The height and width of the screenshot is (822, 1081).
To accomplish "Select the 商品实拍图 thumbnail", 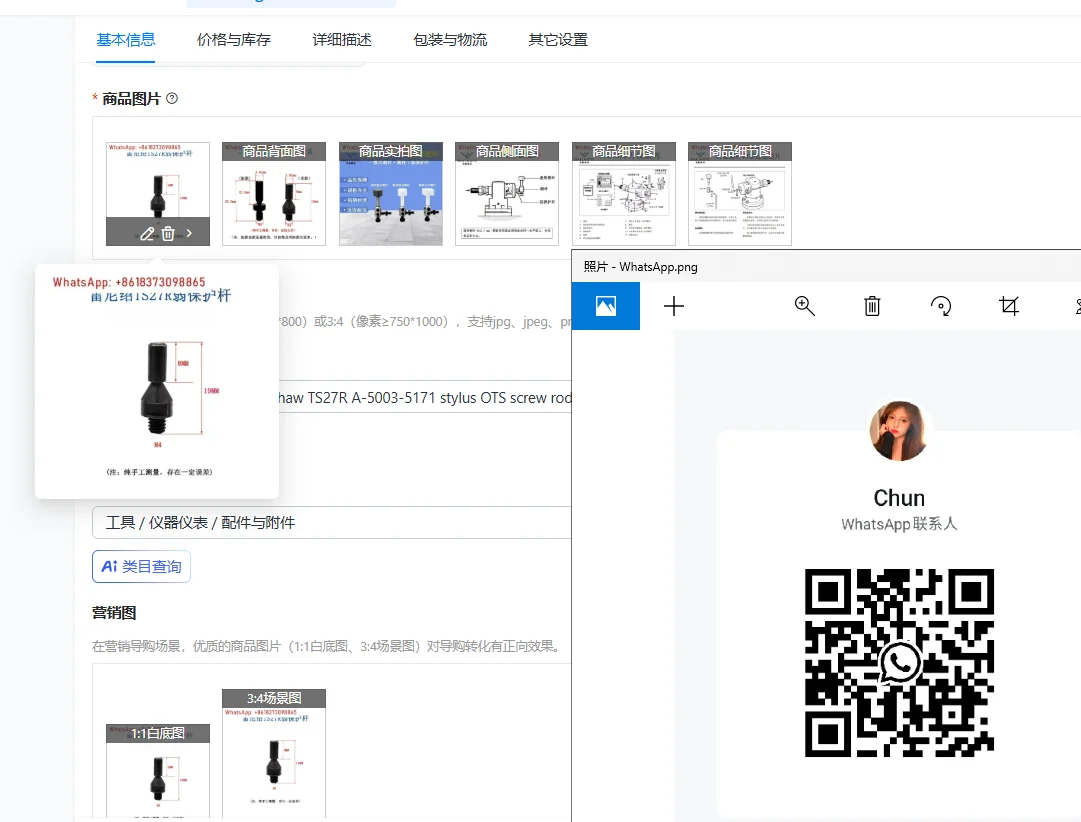I will tap(390, 194).
